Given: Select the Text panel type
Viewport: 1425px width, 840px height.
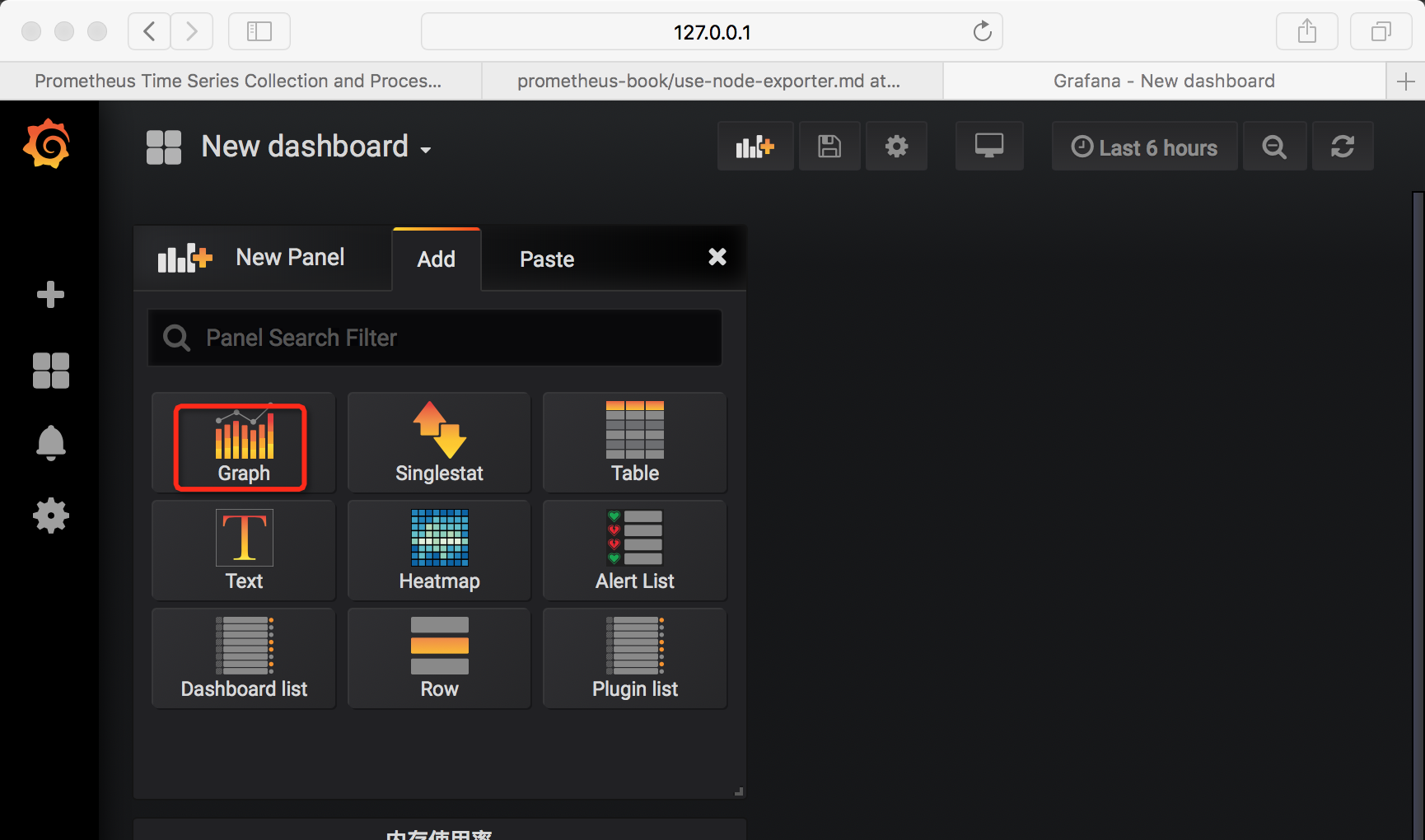Looking at the screenshot, I should (244, 550).
